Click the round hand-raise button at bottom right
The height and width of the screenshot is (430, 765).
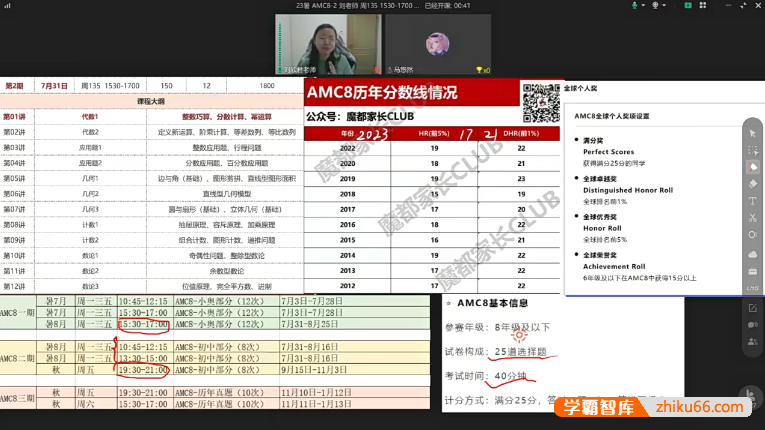click(x=751, y=395)
